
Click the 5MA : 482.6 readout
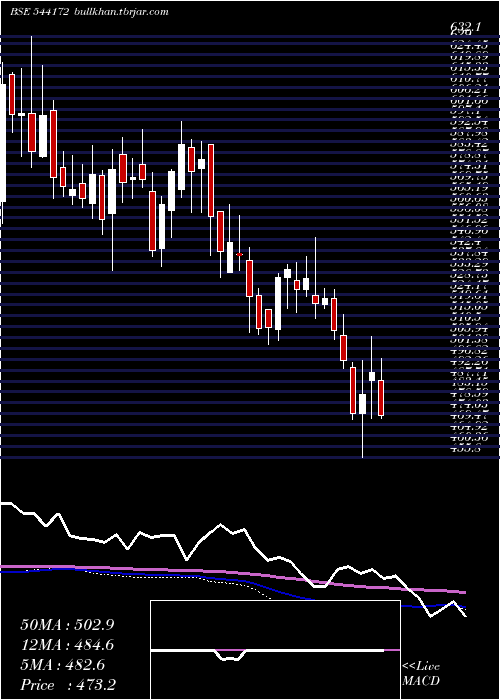click(x=63, y=665)
